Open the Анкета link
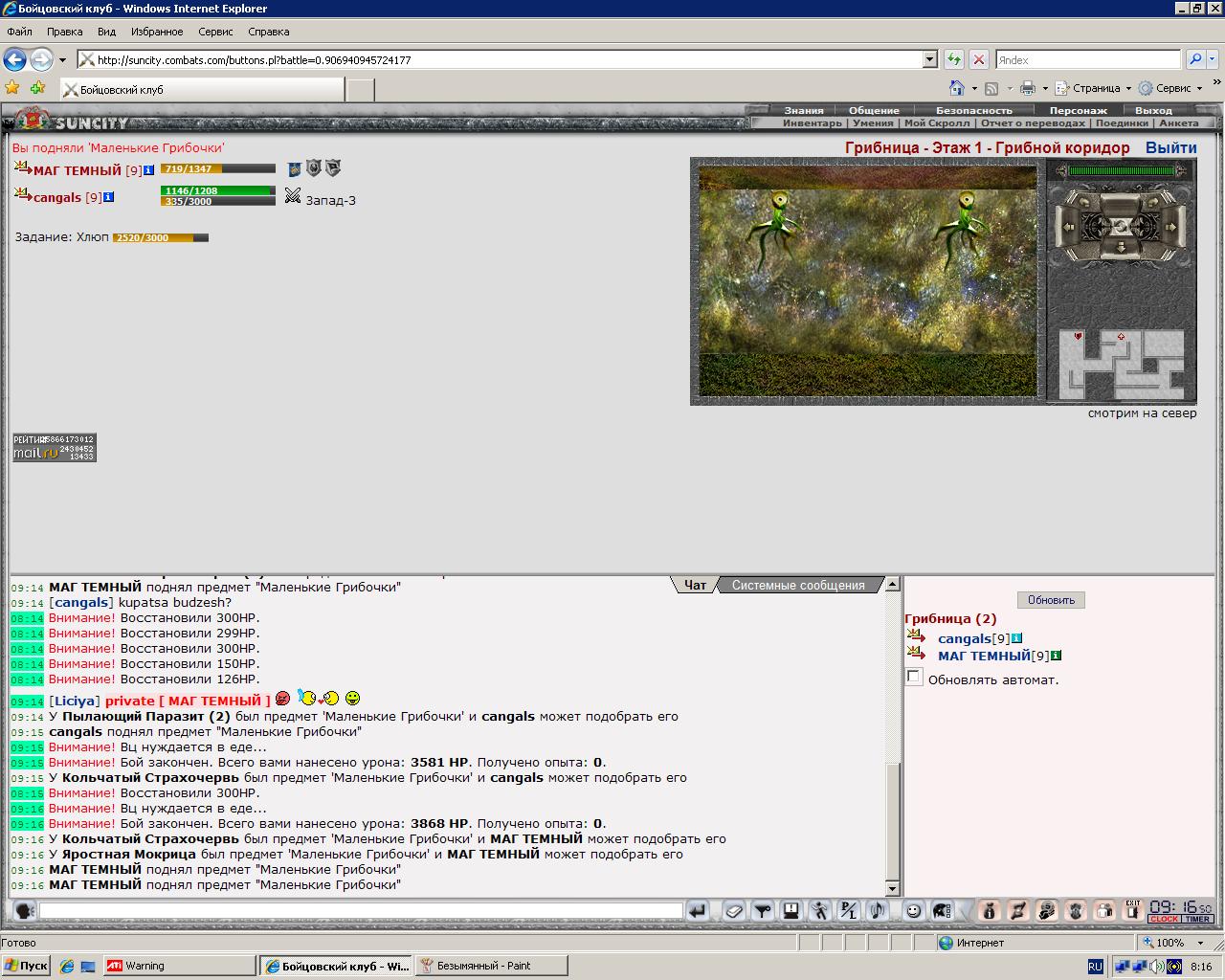 tap(1178, 123)
